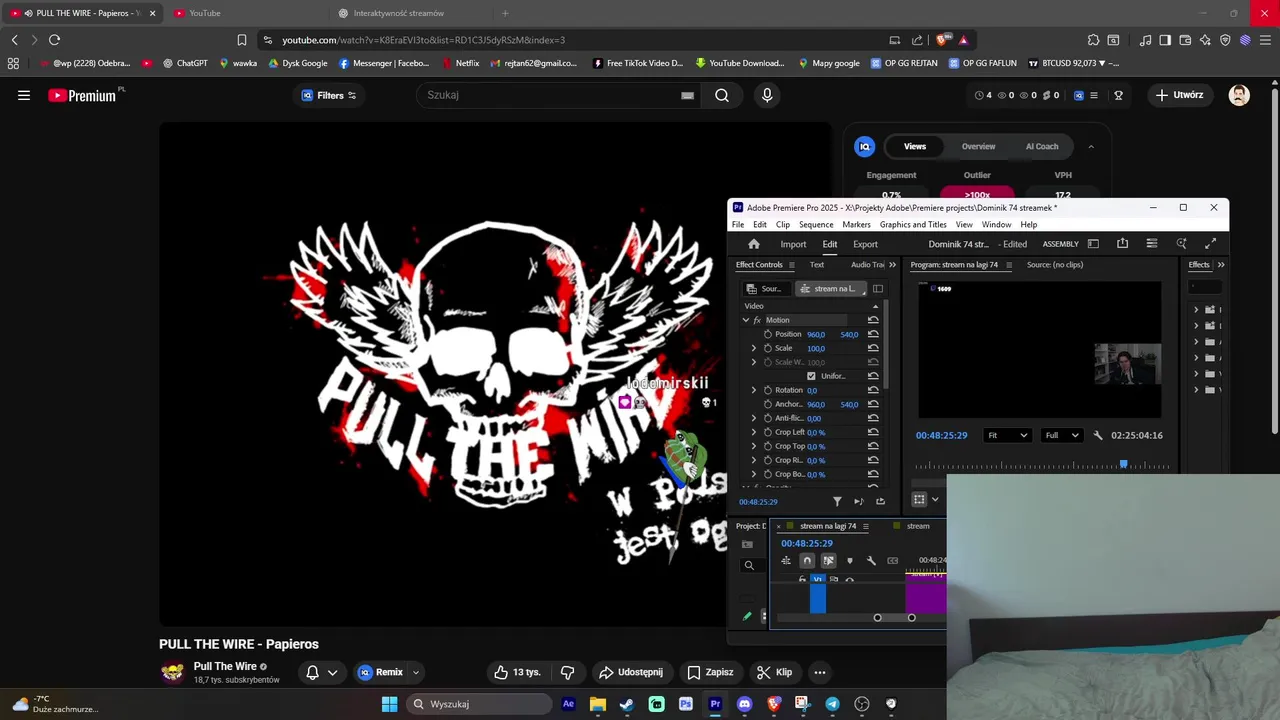Image resolution: width=1280 pixels, height=720 pixels.
Task: Click insert-as-nest sequence icon in timeline
Action: pyautogui.click(x=786, y=561)
